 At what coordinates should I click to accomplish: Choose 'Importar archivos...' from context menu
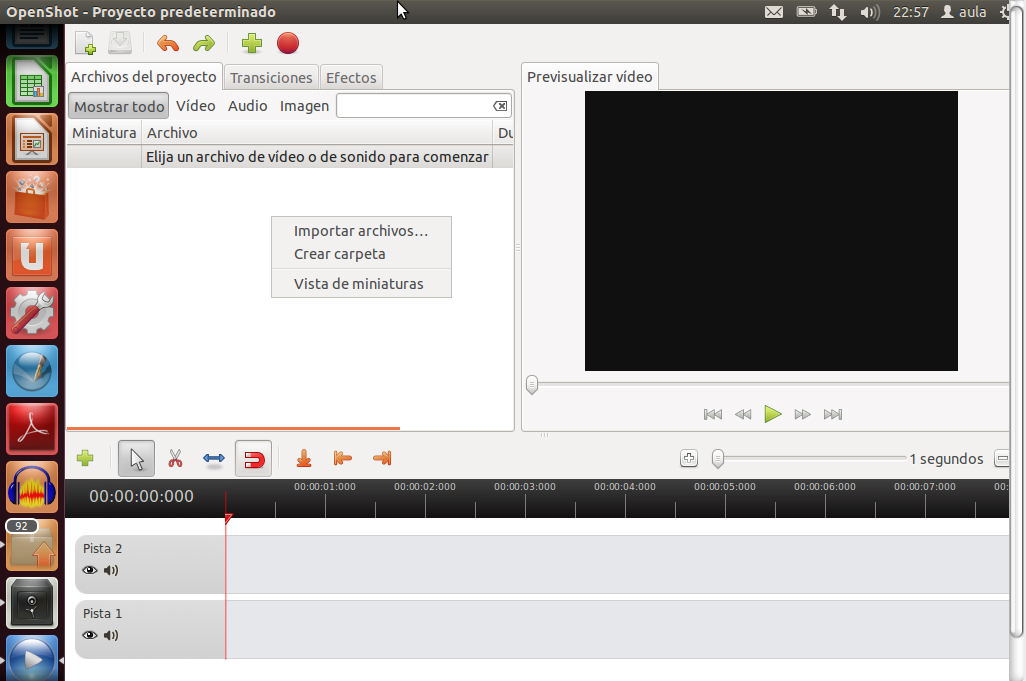coord(360,231)
